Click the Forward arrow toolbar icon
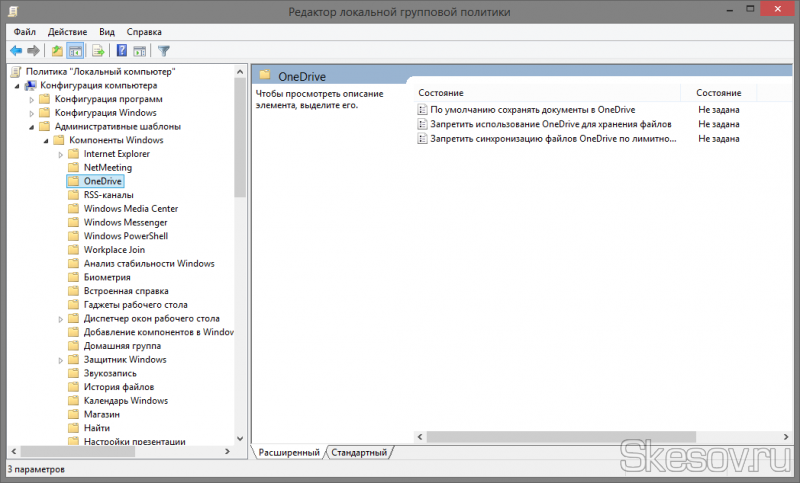Image resolution: width=800 pixels, height=483 pixels. [x=34, y=50]
